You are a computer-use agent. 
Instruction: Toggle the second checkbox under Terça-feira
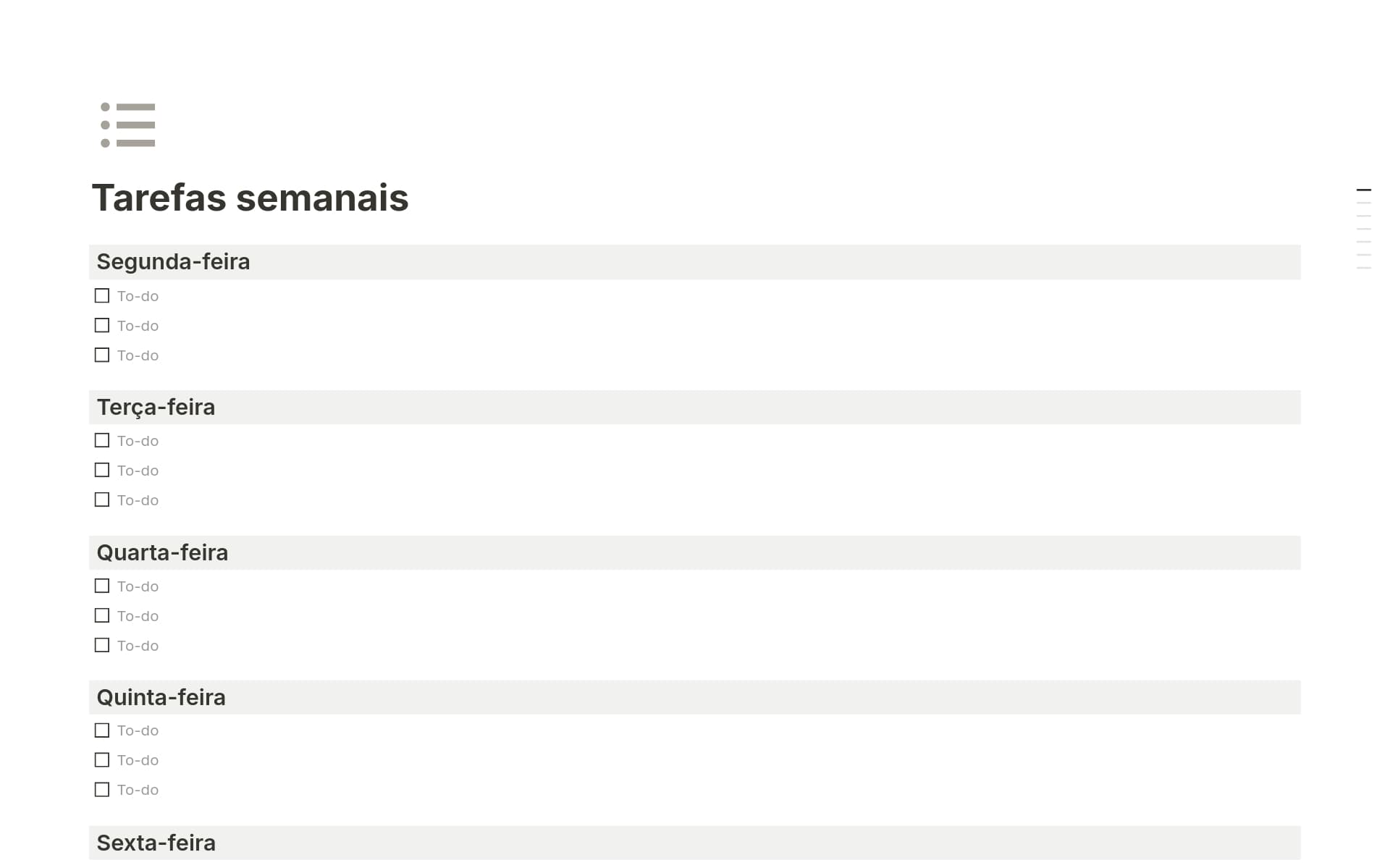[102, 471]
